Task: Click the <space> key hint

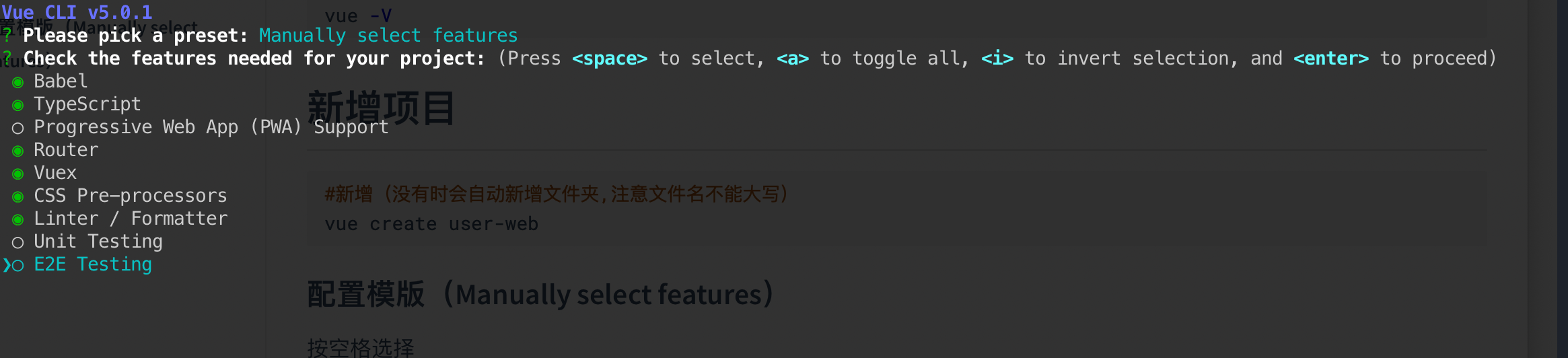Action: tap(610, 59)
